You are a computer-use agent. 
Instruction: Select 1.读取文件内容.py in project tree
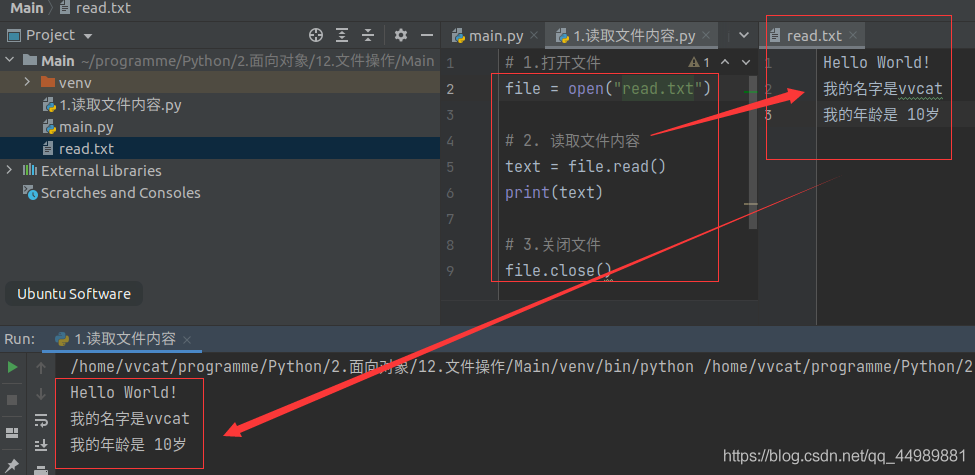(120, 105)
